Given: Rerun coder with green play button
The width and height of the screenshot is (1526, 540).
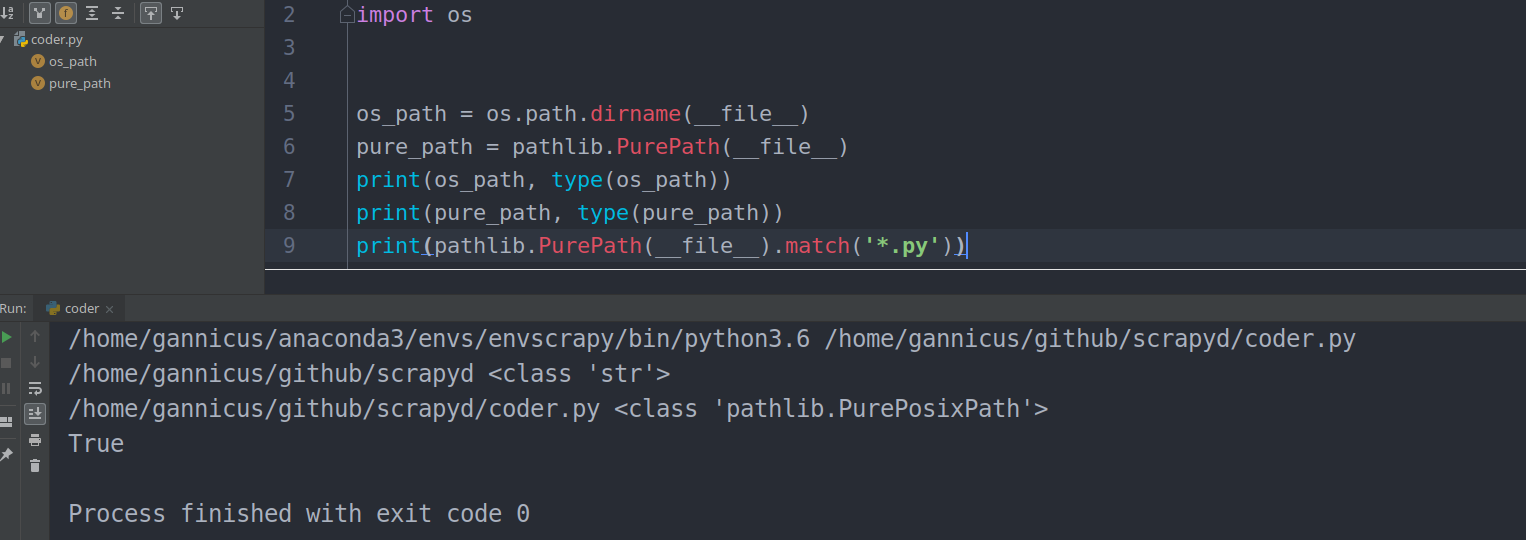Looking at the screenshot, I should (7, 338).
